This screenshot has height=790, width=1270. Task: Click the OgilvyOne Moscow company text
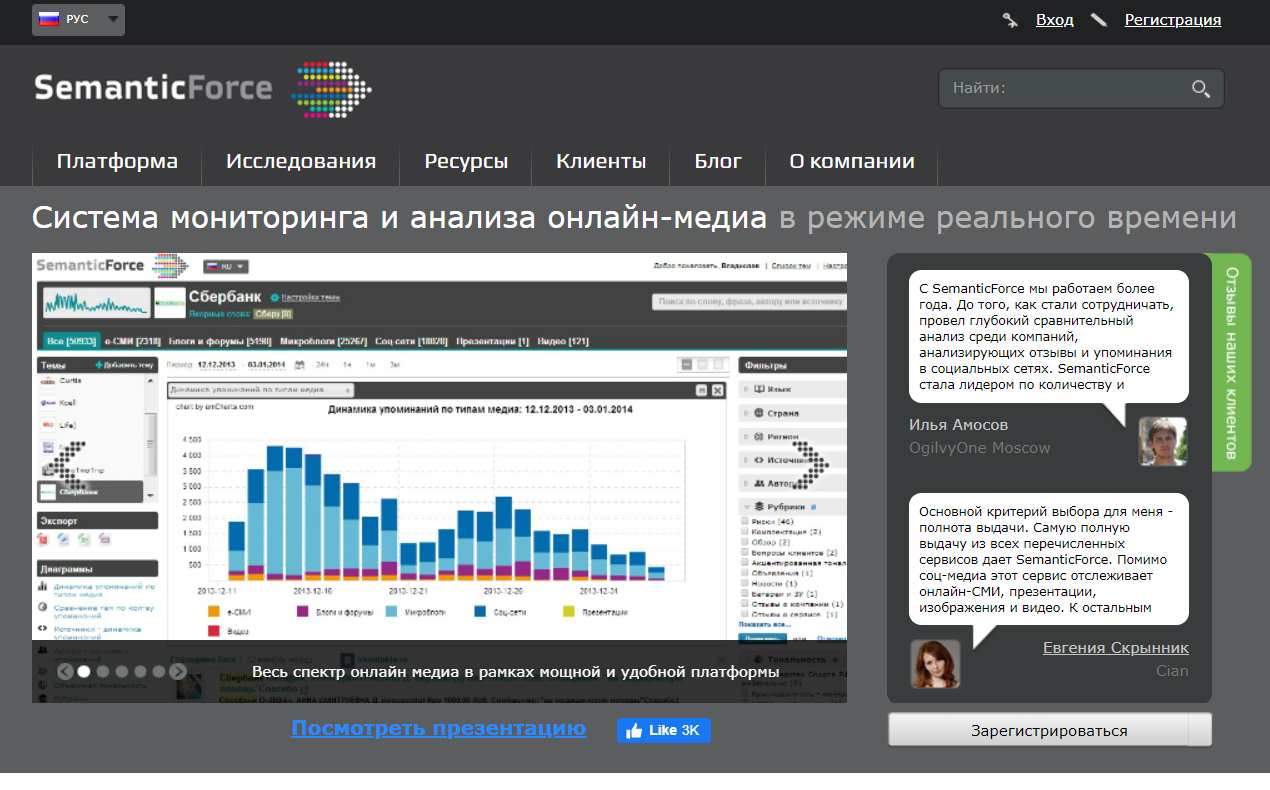coord(980,448)
